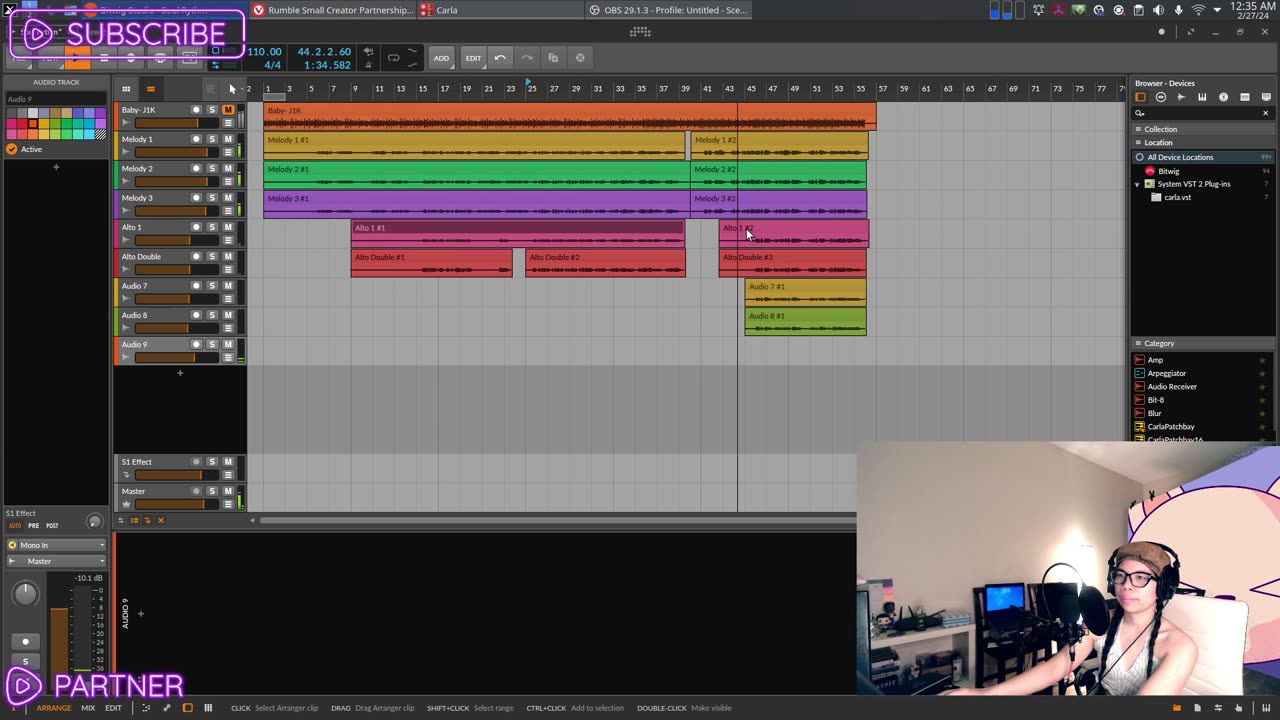This screenshot has height=720, width=1280.
Task: Unmute the Baby- J1K track
Action: [228, 110]
